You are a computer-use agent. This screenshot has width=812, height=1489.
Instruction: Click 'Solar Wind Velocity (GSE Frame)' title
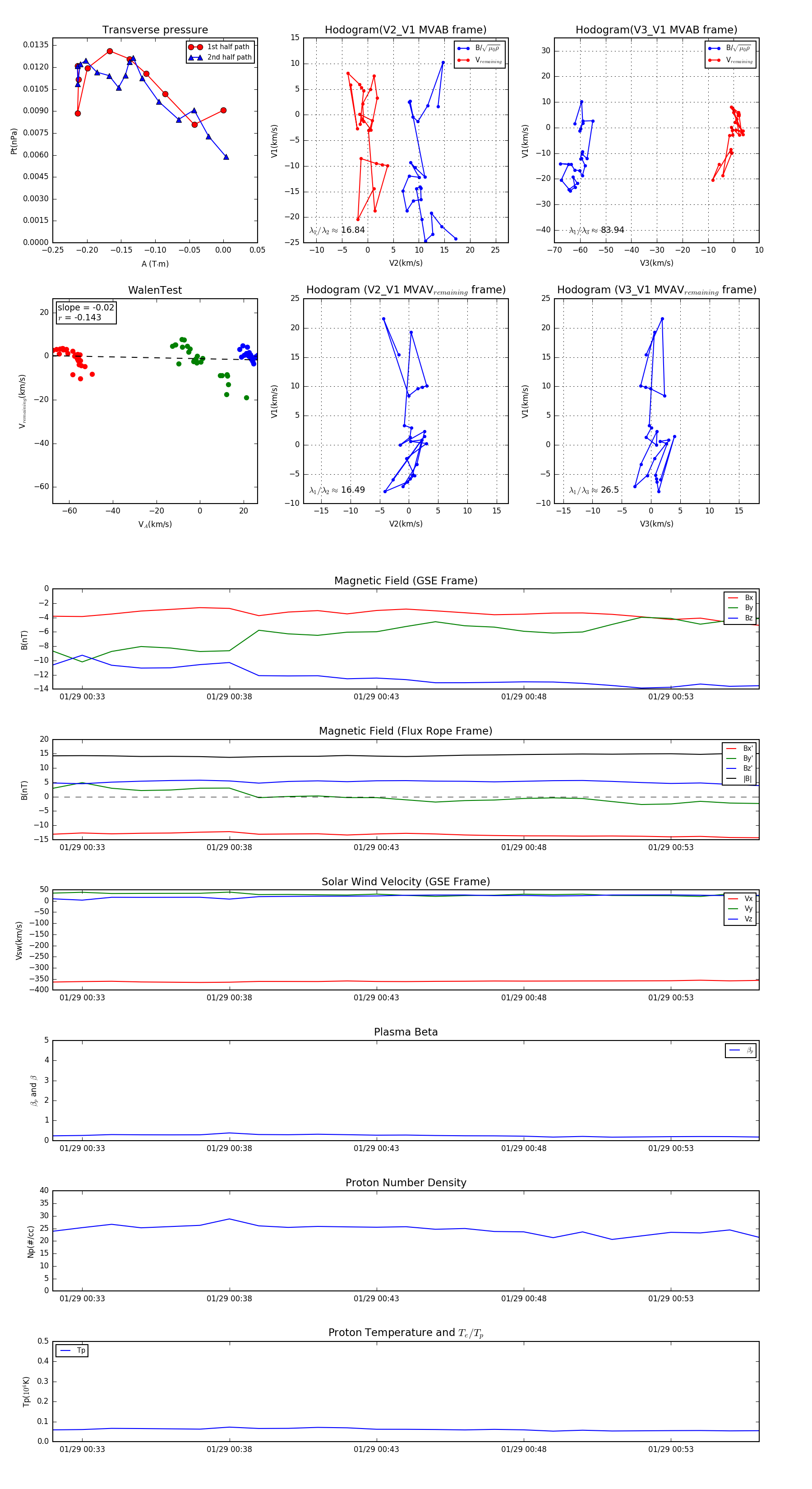click(406, 882)
